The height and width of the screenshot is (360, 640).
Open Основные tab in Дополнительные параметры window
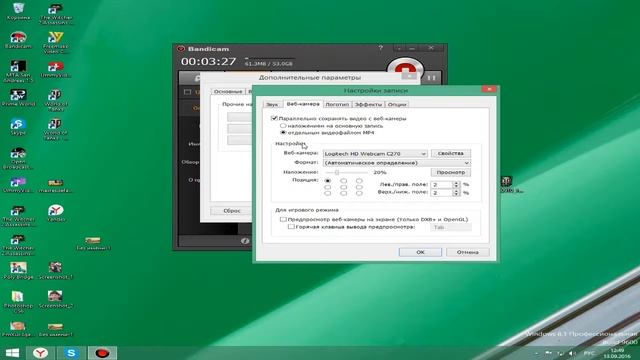tap(228, 91)
